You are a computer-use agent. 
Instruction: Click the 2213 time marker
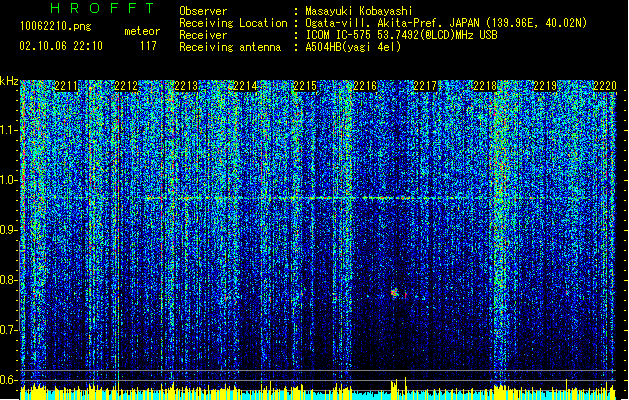pos(186,86)
